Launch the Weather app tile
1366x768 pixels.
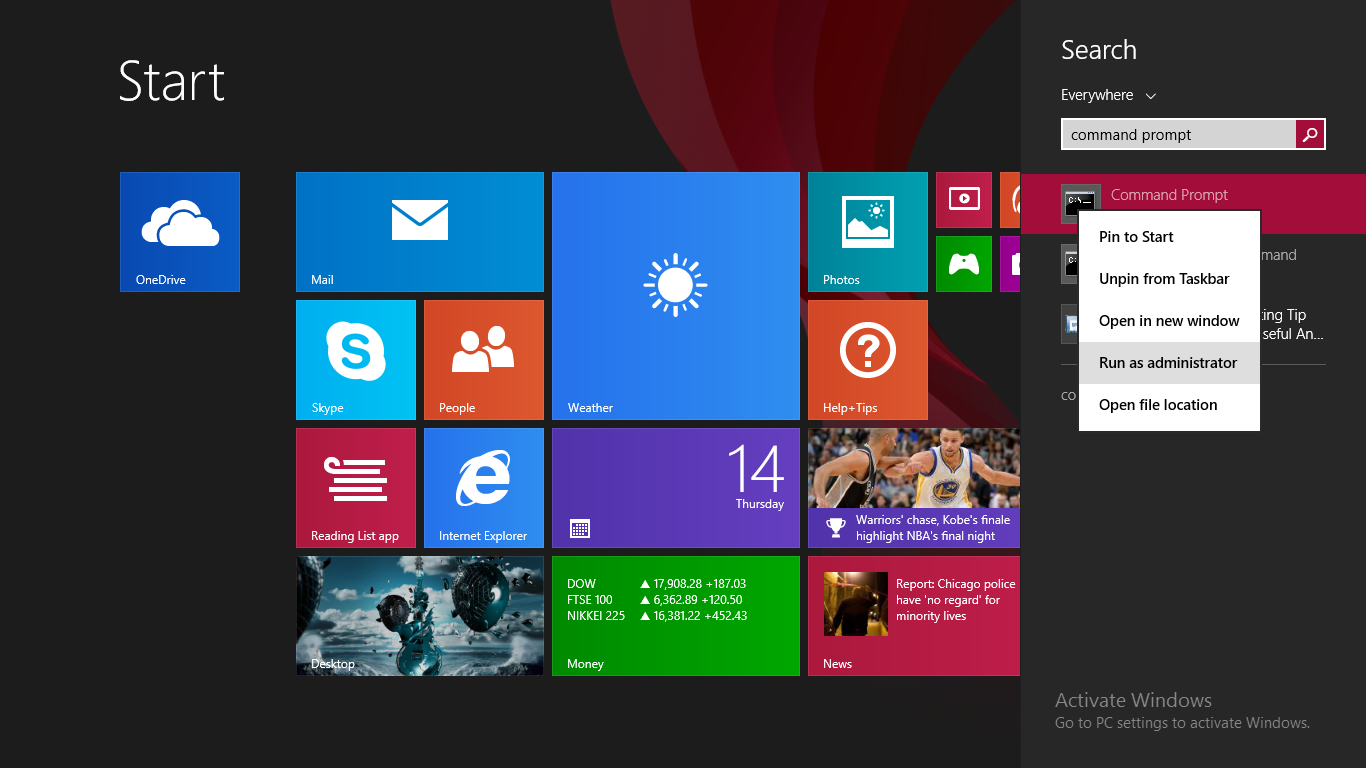[x=675, y=295]
